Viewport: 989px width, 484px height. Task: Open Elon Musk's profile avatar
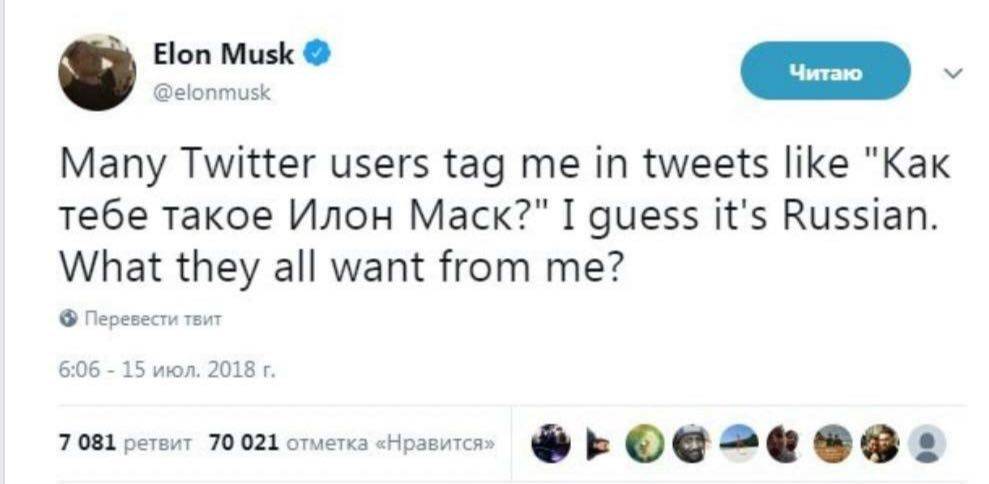point(97,72)
